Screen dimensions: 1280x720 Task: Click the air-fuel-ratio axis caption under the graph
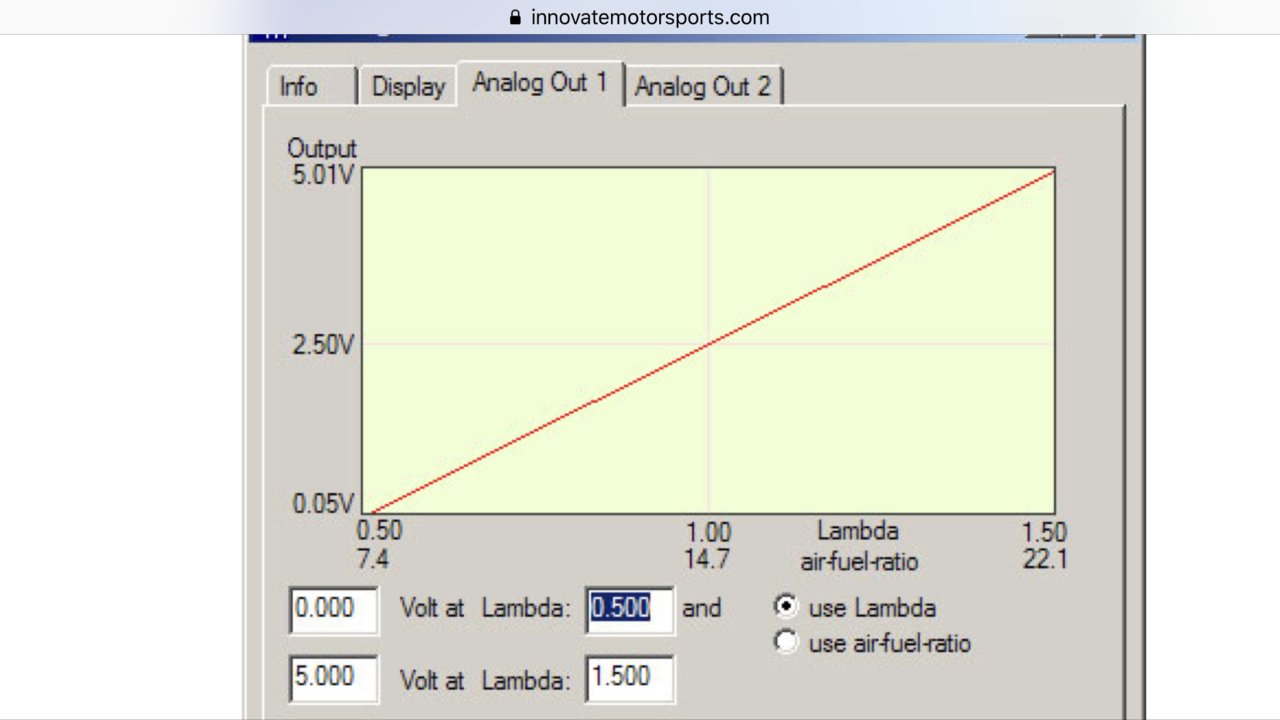[x=859, y=561]
